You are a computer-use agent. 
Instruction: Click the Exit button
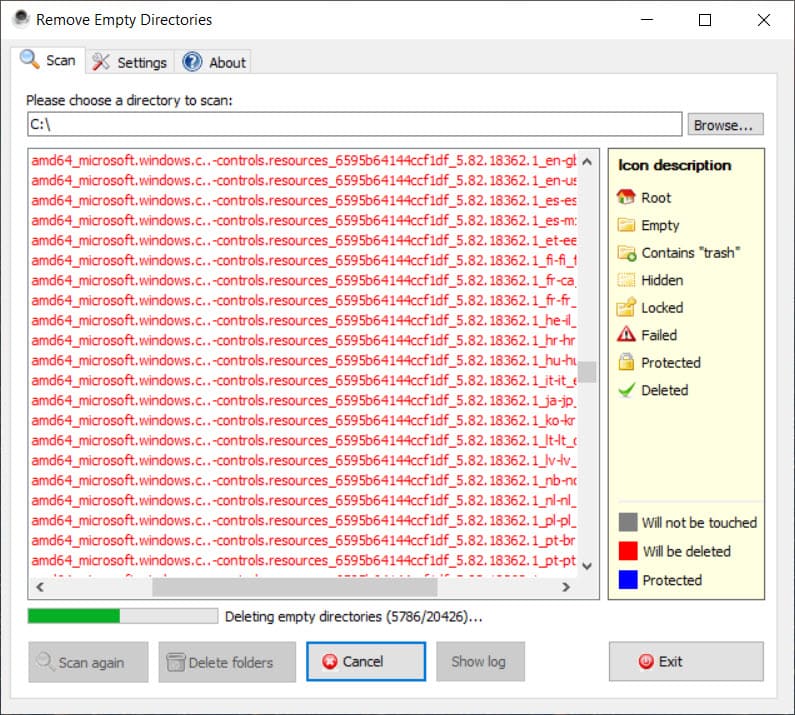click(x=685, y=661)
